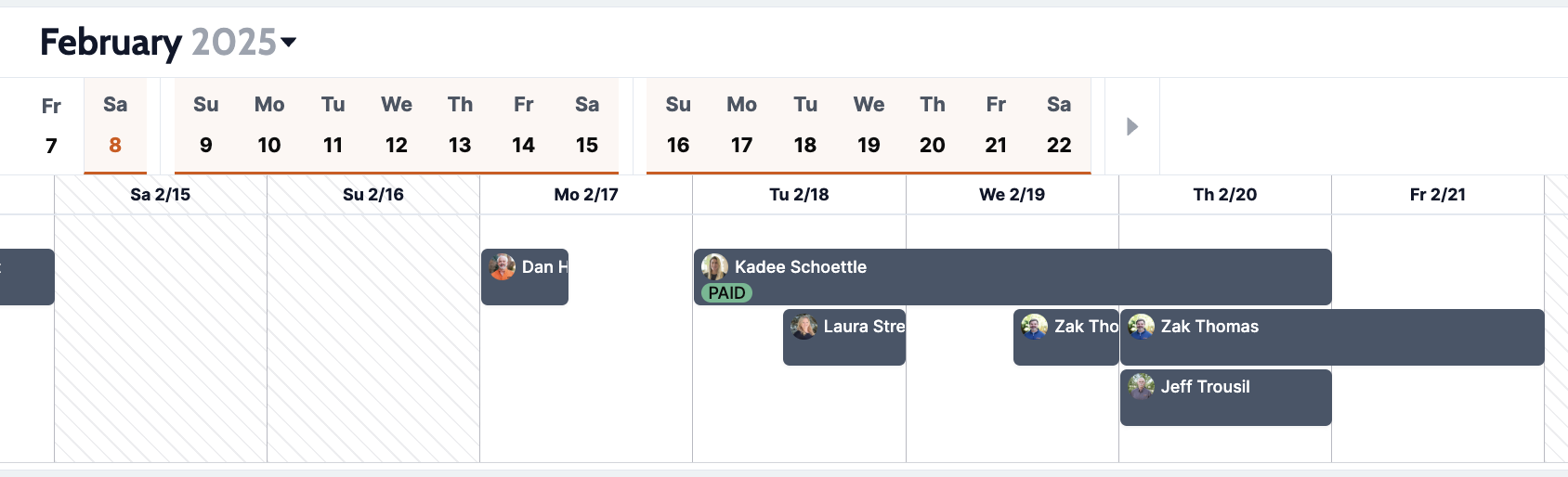Click the Th 2/20 column header
Viewport: 1568px width, 477px height.
pos(1224,195)
